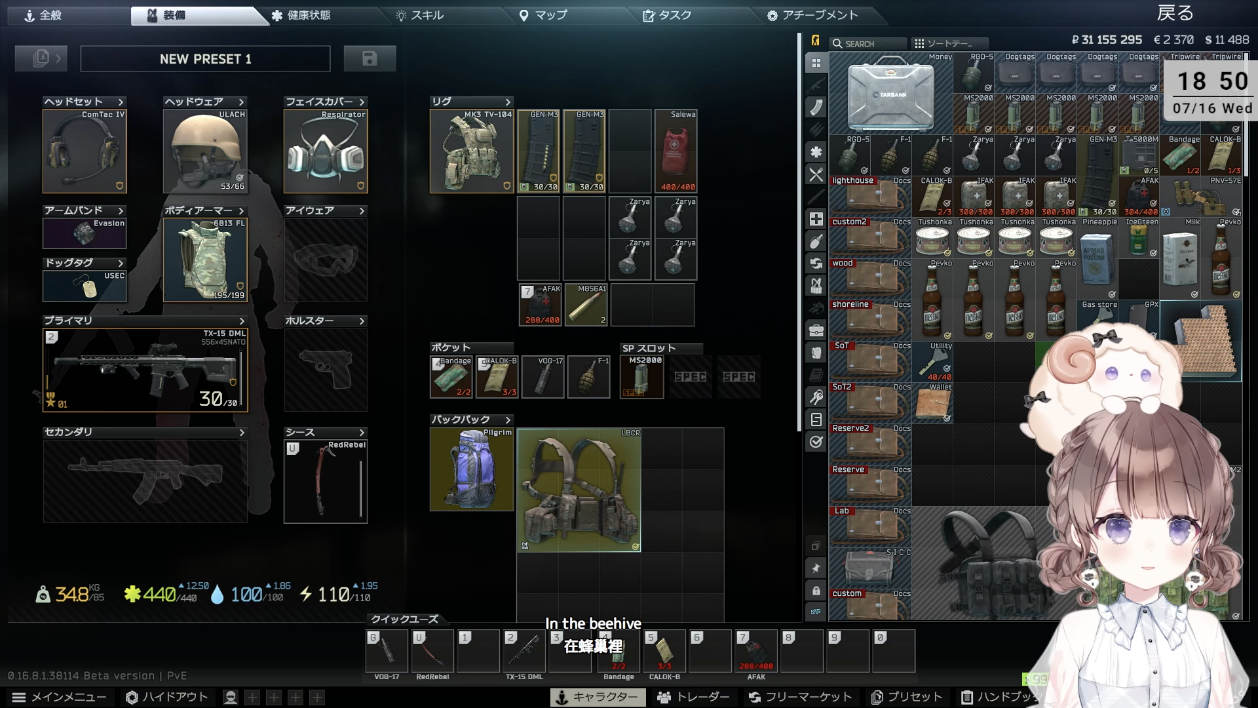Image resolution: width=1258 pixels, height=708 pixels.
Task: Click the player portrait icon in bottom bar
Action: 231,697
